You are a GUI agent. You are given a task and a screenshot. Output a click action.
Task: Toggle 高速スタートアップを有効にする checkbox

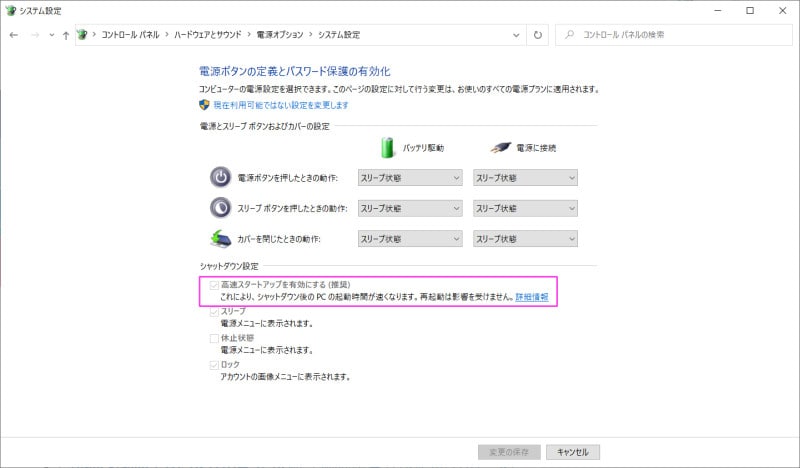(x=214, y=285)
